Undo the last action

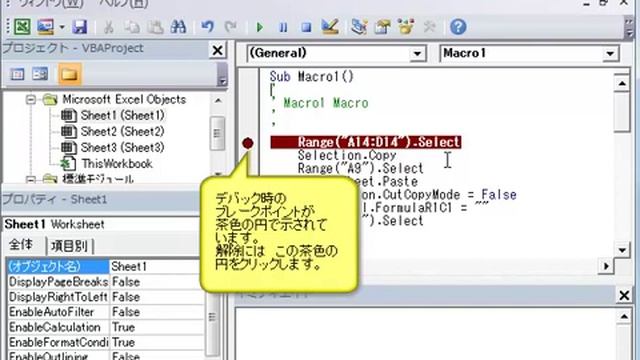tap(208, 27)
